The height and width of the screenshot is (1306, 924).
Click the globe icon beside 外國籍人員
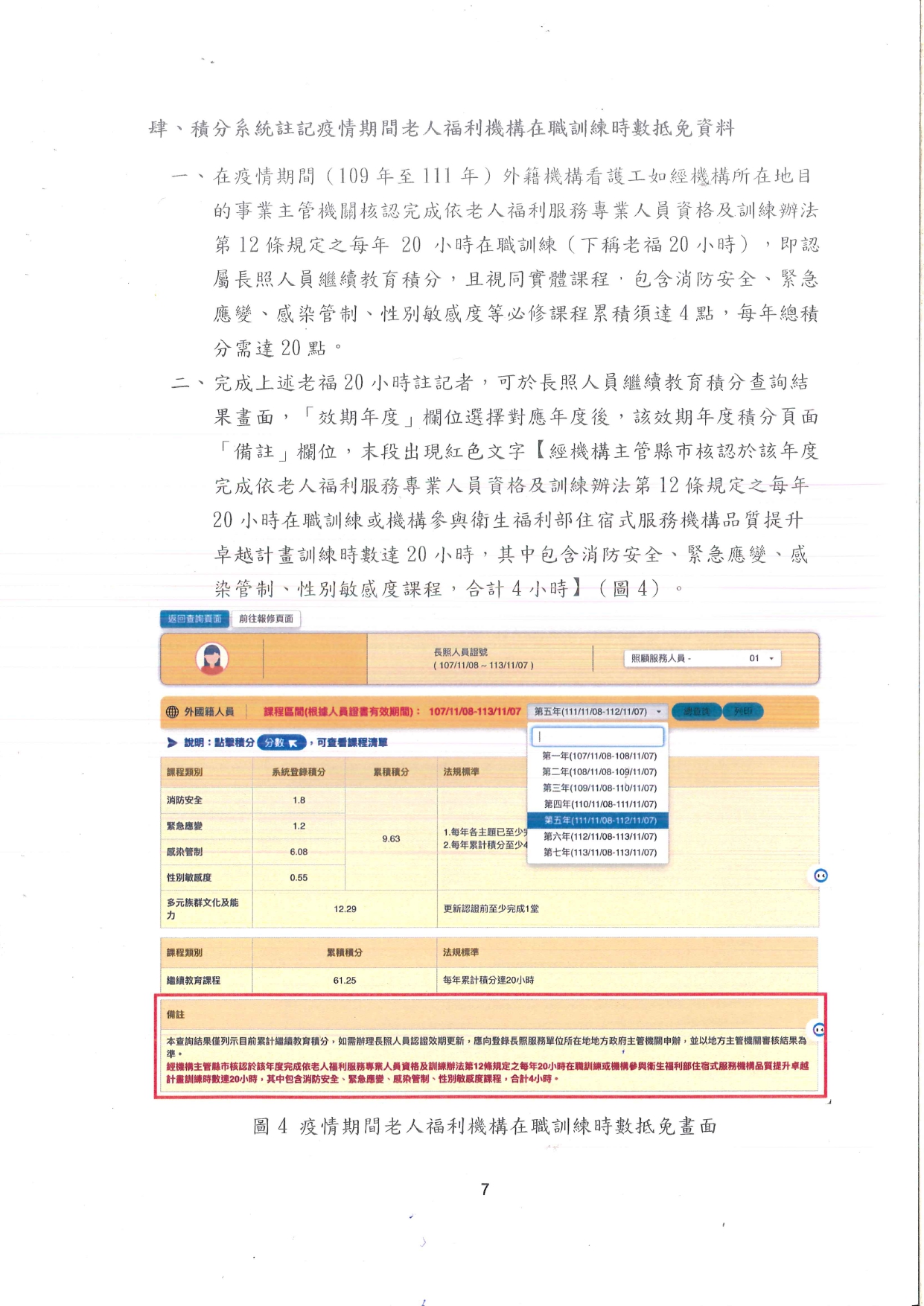(x=172, y=712)
